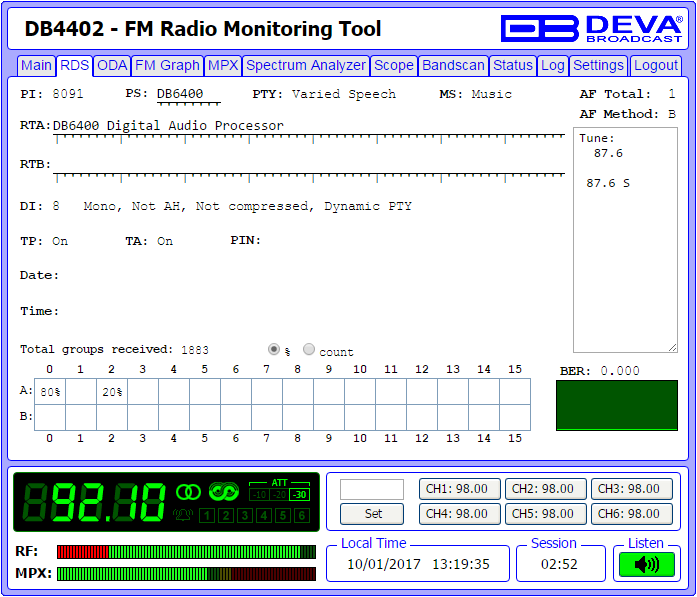Tune to preset CH3: 98.00

(x=632, y=489)
